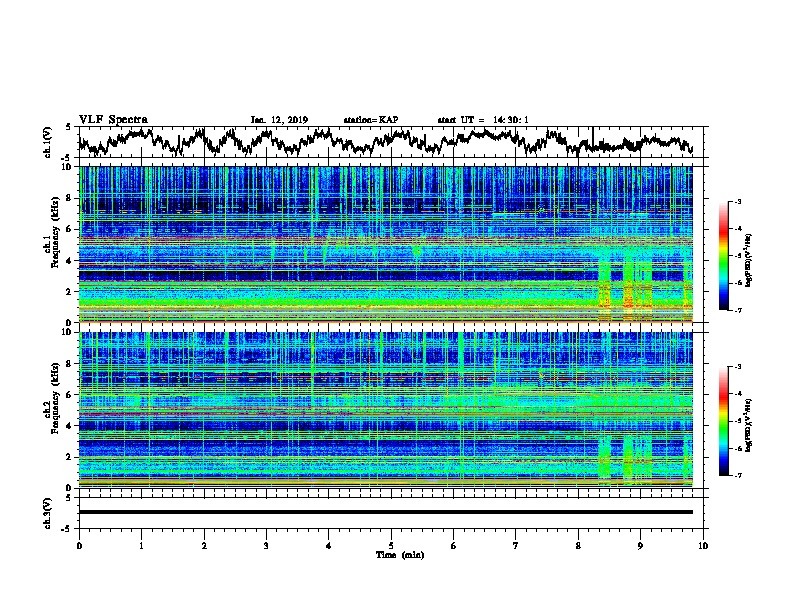Click time axis tick label "1"
The width and height of the screenshot is (792, 612).
[x=141, y=545]
